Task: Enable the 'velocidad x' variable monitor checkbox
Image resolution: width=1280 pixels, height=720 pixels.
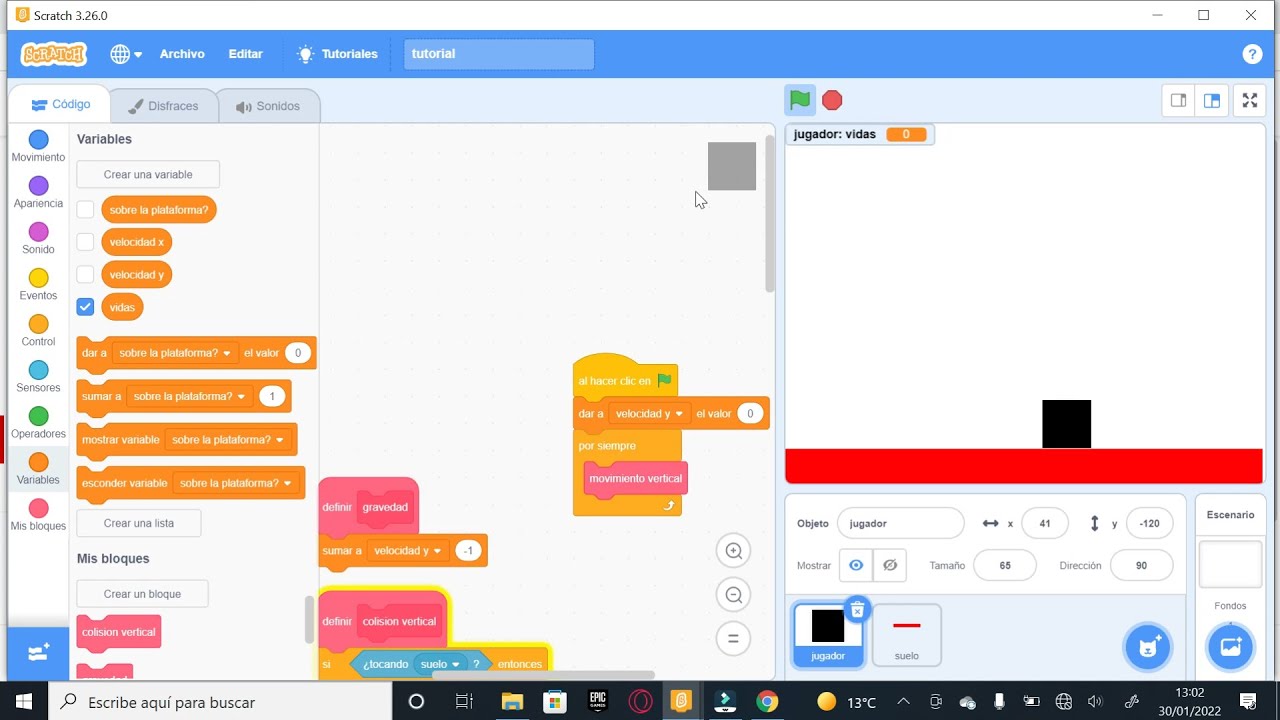Action: tap(85, 242)
